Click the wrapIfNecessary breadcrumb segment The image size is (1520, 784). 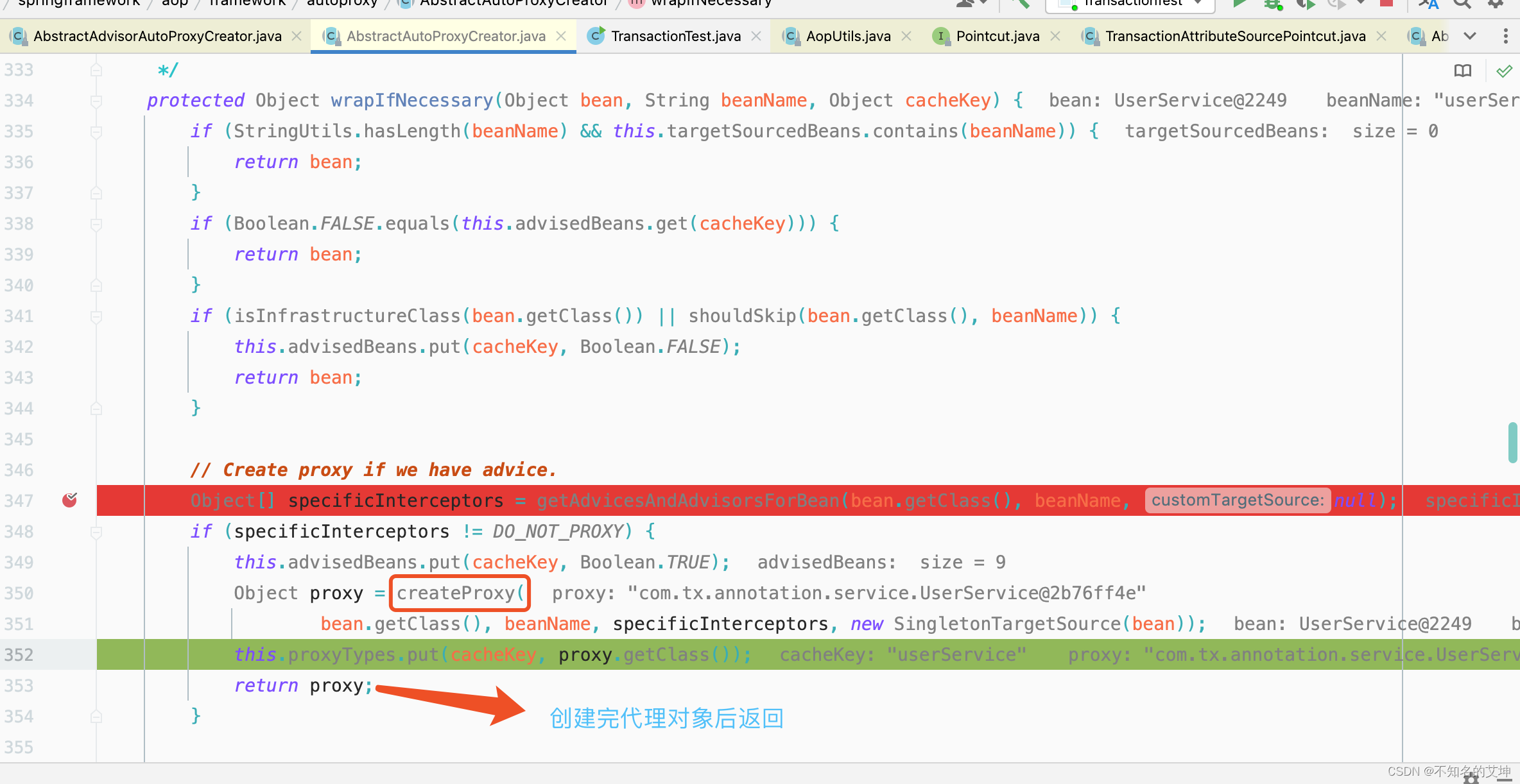coord(711,3)
